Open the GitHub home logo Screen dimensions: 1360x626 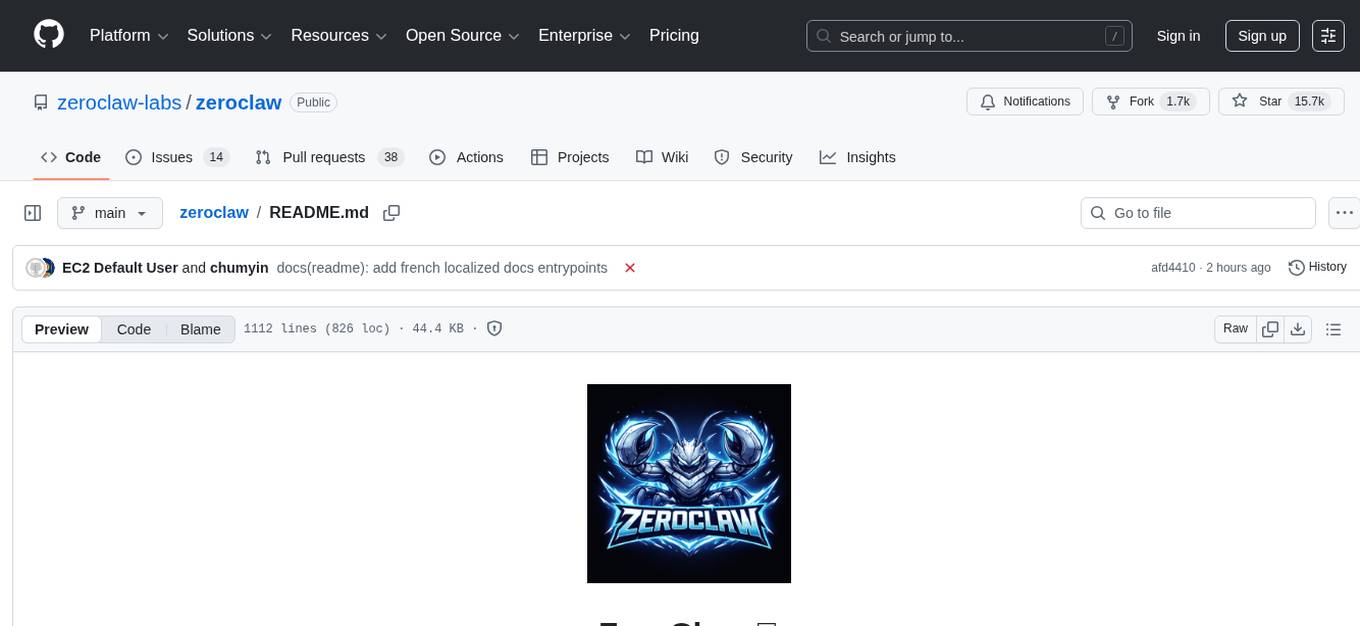(48, 35)
